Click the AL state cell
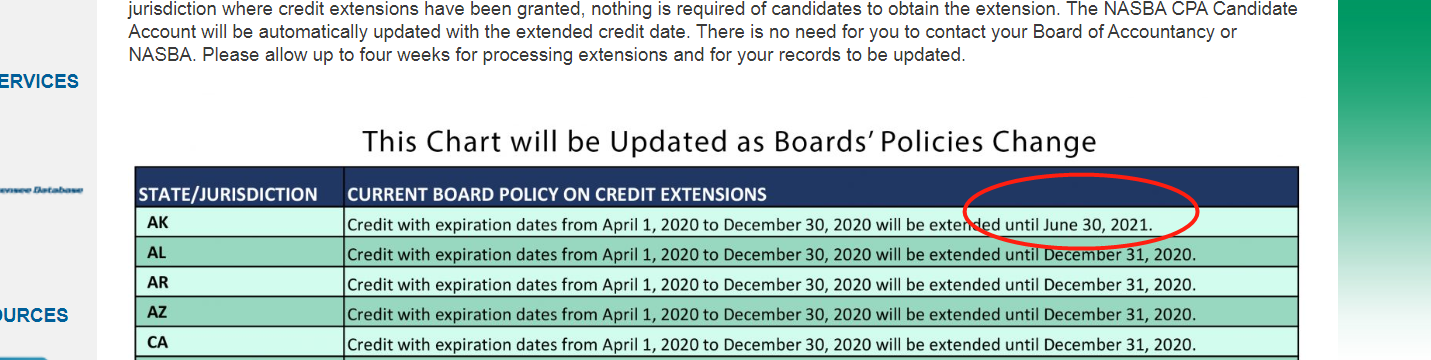1431x360 pixels. (240, 252)
